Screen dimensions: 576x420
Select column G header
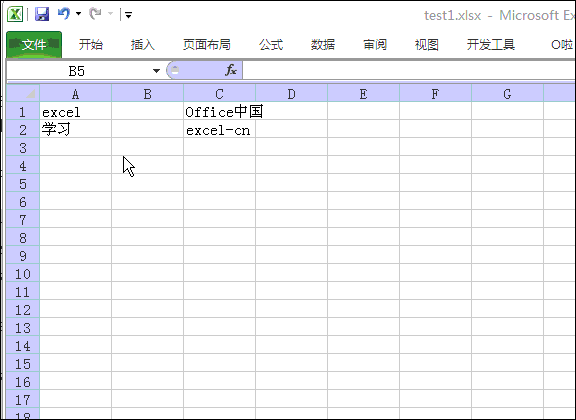(507, 94)
